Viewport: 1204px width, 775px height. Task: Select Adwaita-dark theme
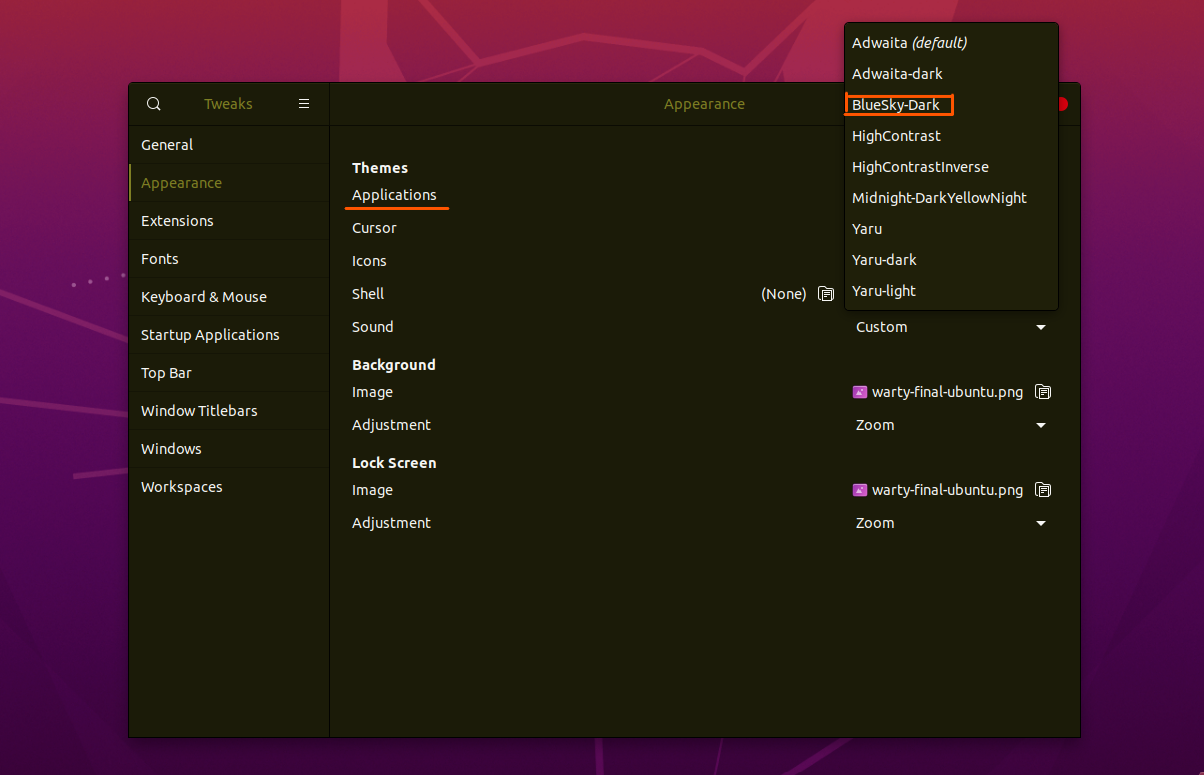951,74
